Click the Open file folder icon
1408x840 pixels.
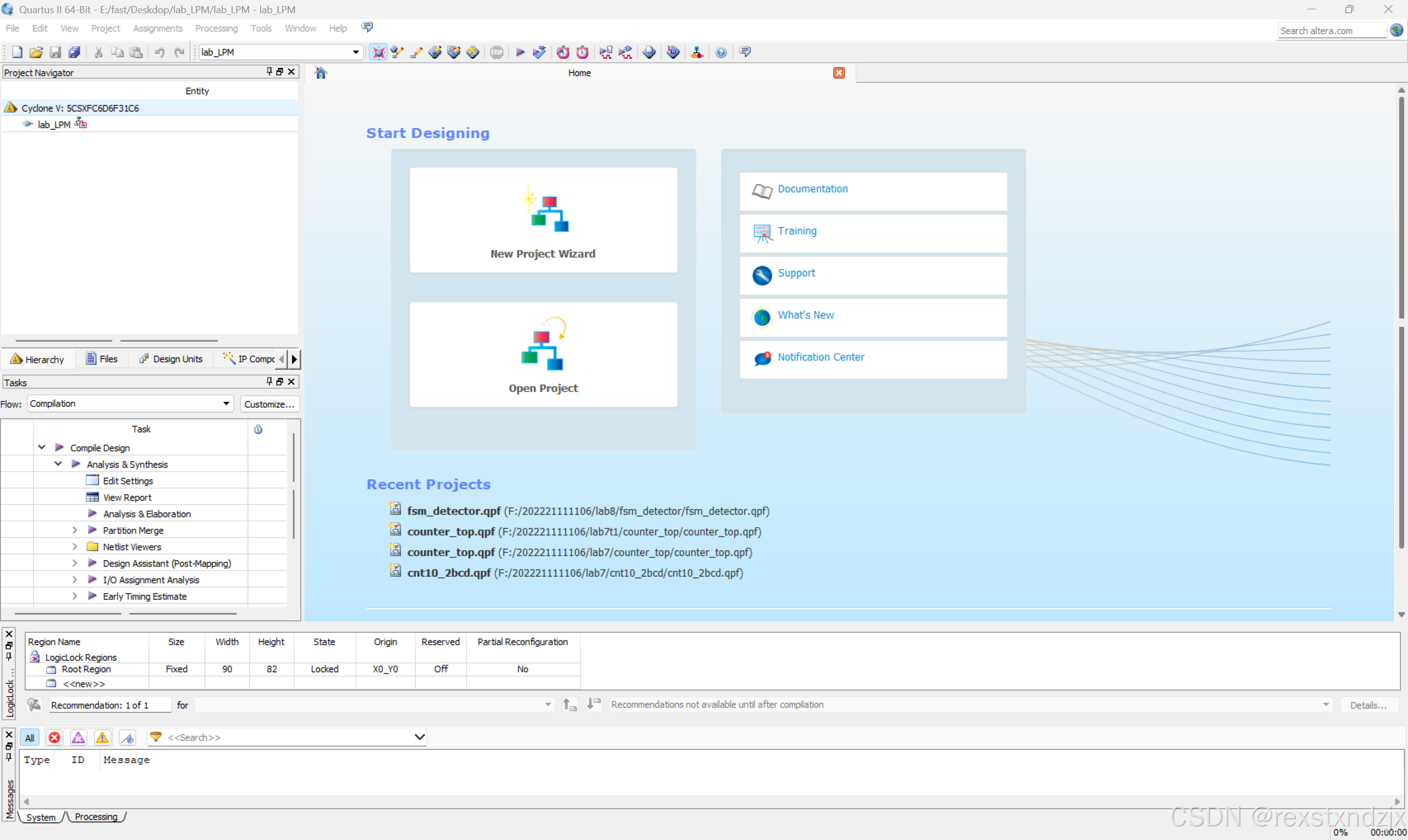[36, 52]
